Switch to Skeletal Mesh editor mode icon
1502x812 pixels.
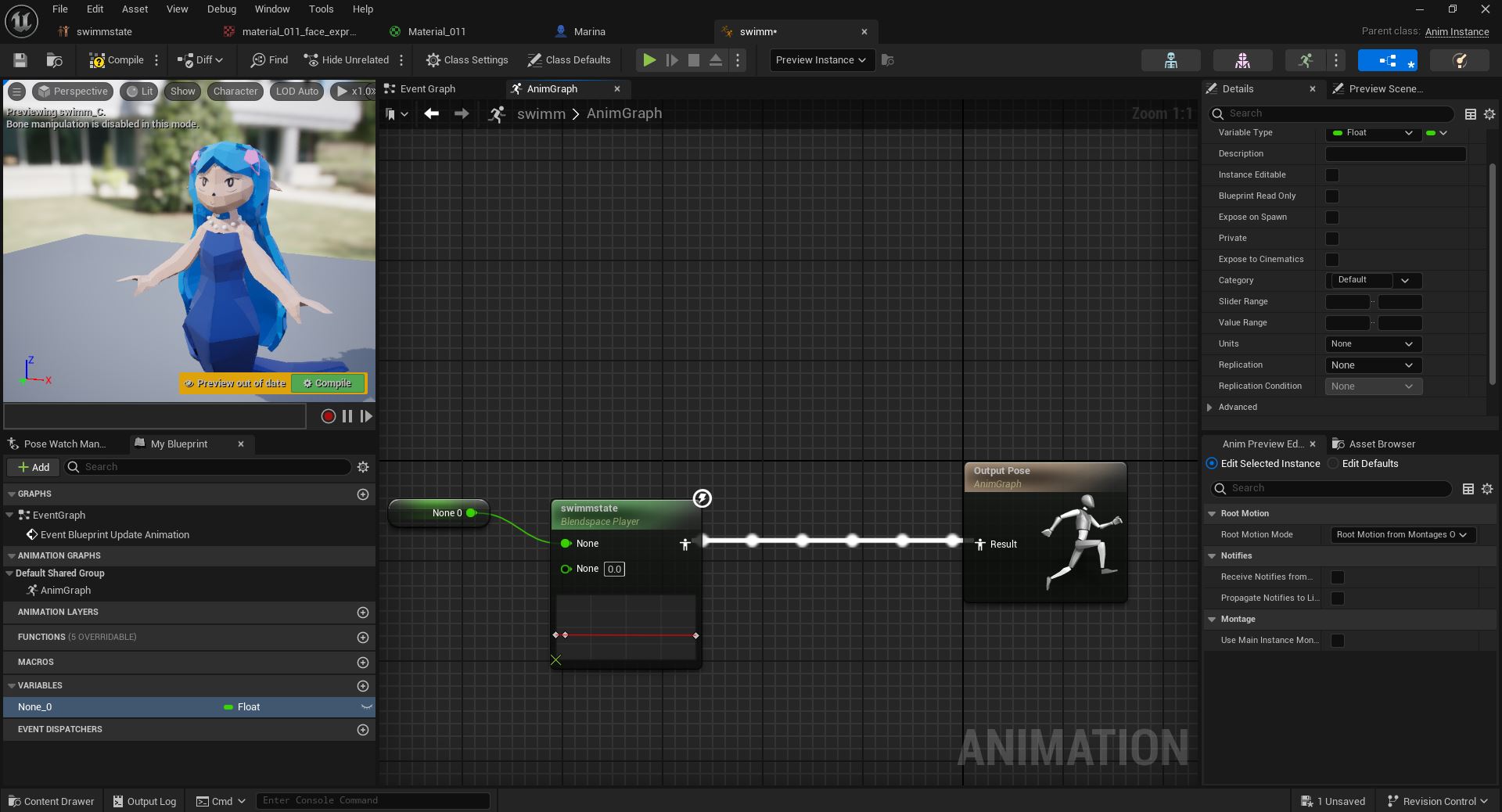pyautogui.click(x=1242, y=60)
